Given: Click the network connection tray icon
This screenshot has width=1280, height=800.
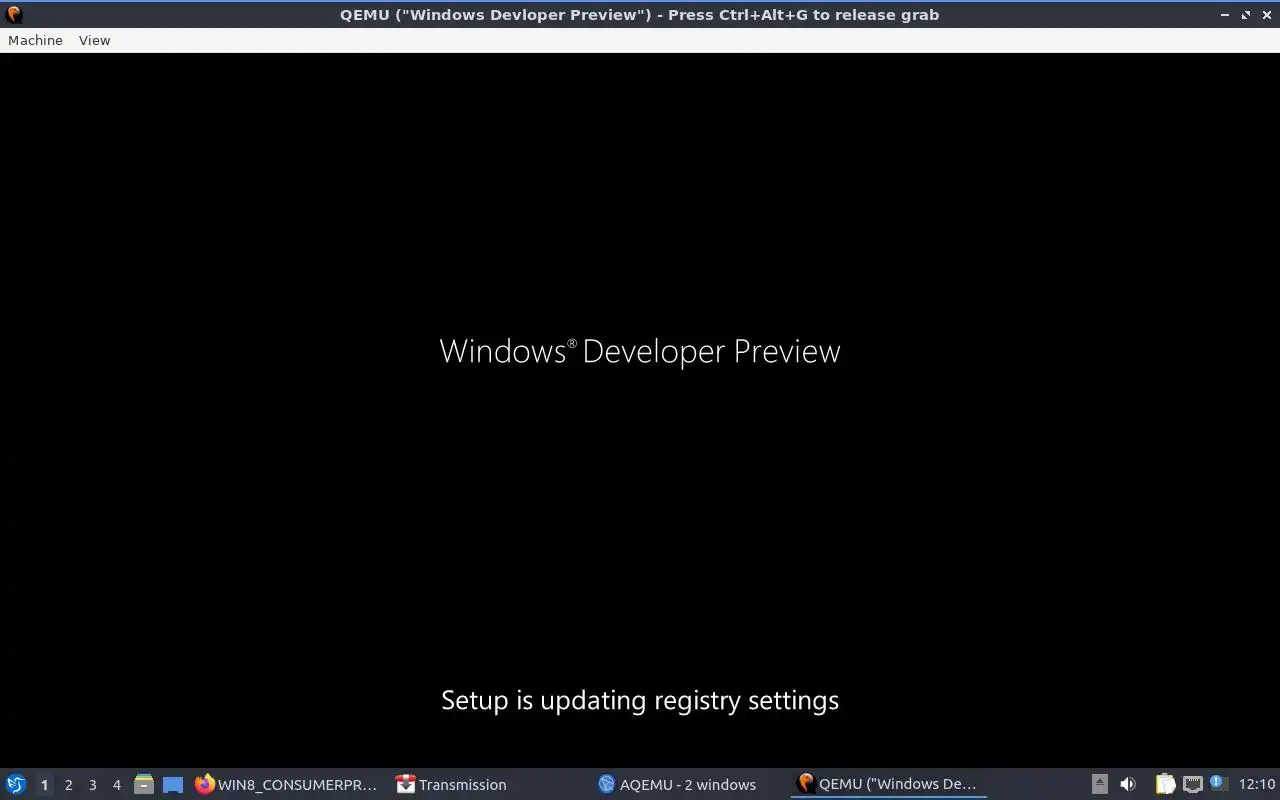Looking at the screenshot, I should [x=1192, y=784].
